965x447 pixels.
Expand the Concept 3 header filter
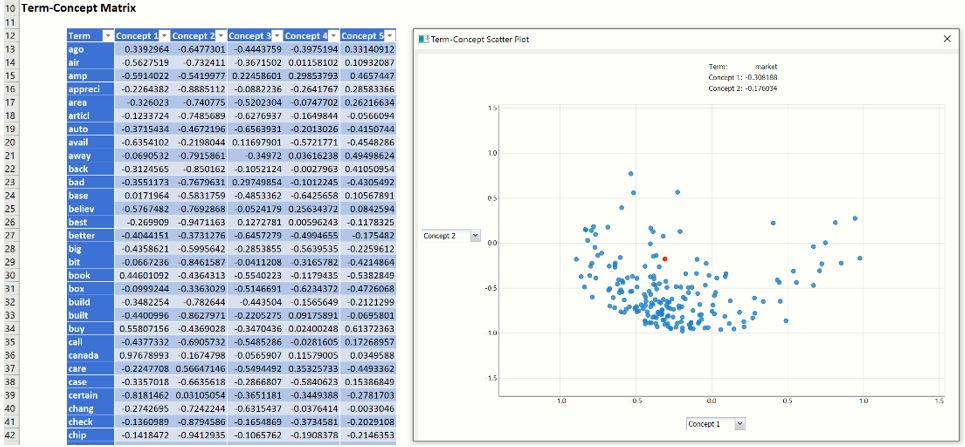277,36
